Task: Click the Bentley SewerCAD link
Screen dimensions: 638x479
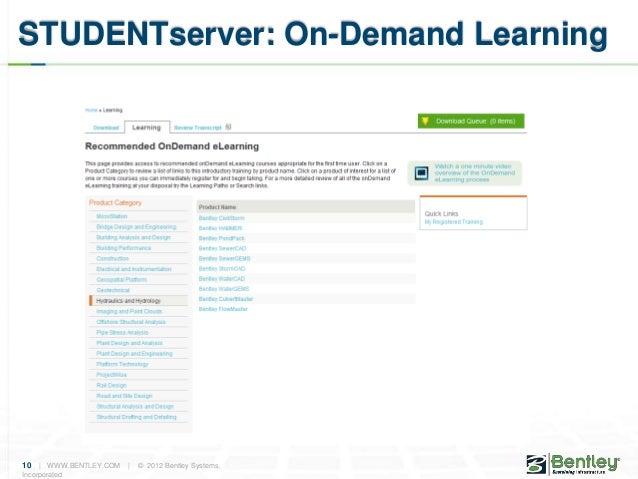Action: (x=222, y=248)
